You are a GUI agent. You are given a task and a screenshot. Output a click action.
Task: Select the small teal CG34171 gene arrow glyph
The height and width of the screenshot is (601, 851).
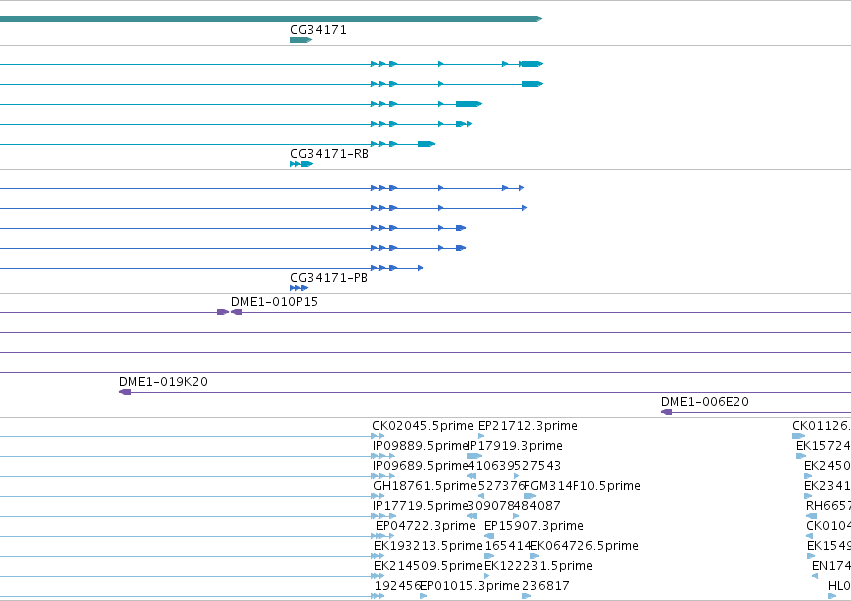pos(301,40)
